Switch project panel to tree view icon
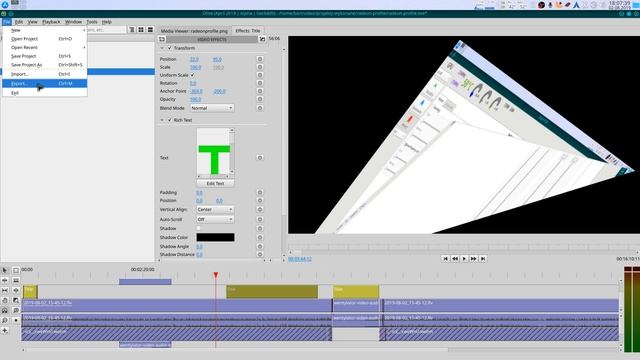Screen dimensions: 640x360 (x=132, y=30)
